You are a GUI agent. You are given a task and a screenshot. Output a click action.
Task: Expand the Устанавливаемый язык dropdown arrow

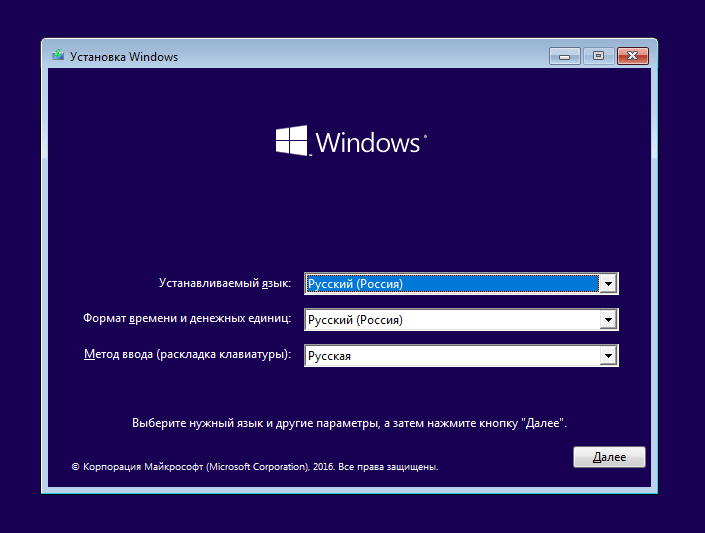coord(608,284)
